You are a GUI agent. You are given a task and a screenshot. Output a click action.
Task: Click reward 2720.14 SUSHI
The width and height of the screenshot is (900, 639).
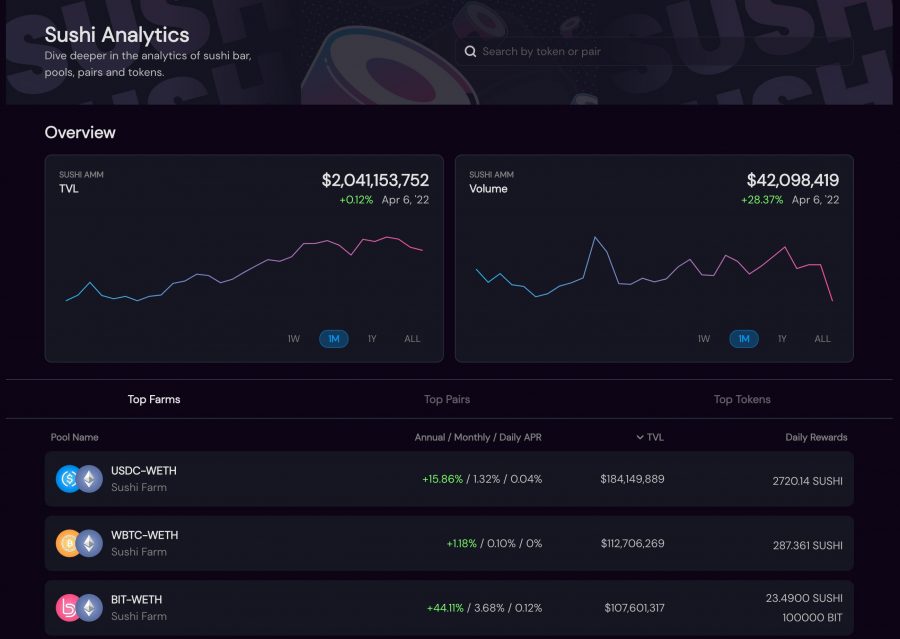(808, 481)
